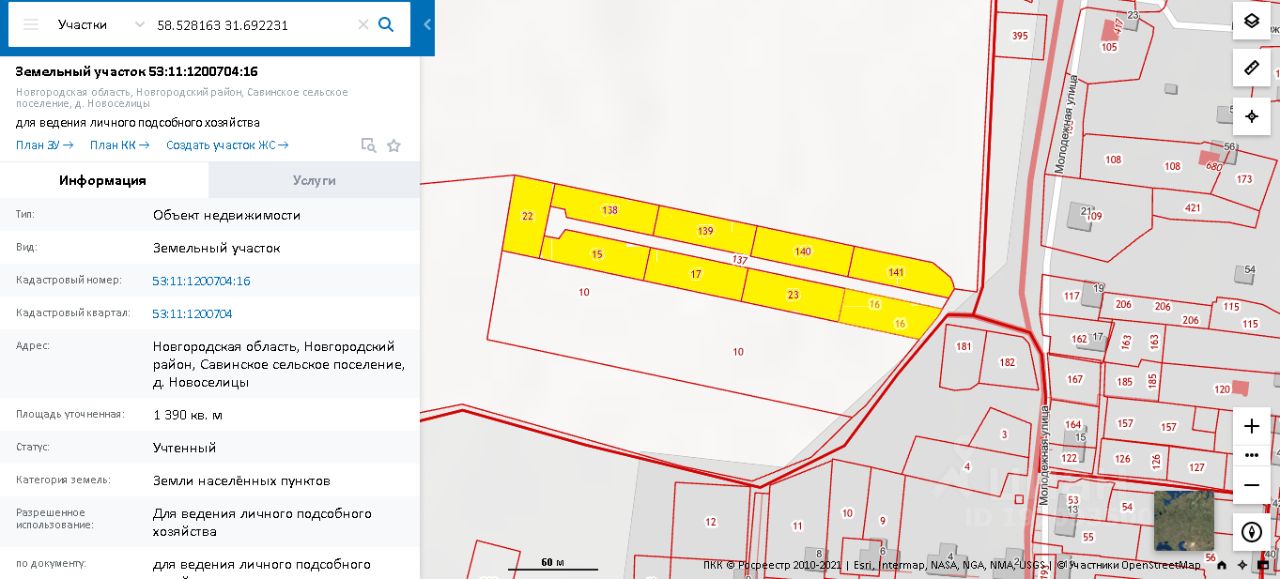Open cadastral quarter link 53:11:1200704

pyautogui.click(x=192, y=314)
